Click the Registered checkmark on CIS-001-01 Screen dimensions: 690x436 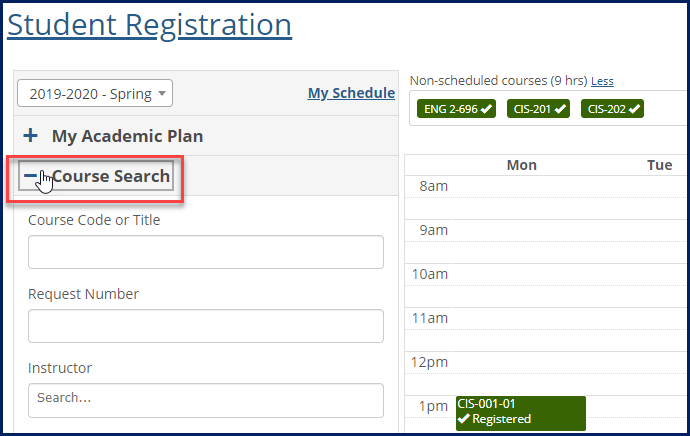coord(463,420)
